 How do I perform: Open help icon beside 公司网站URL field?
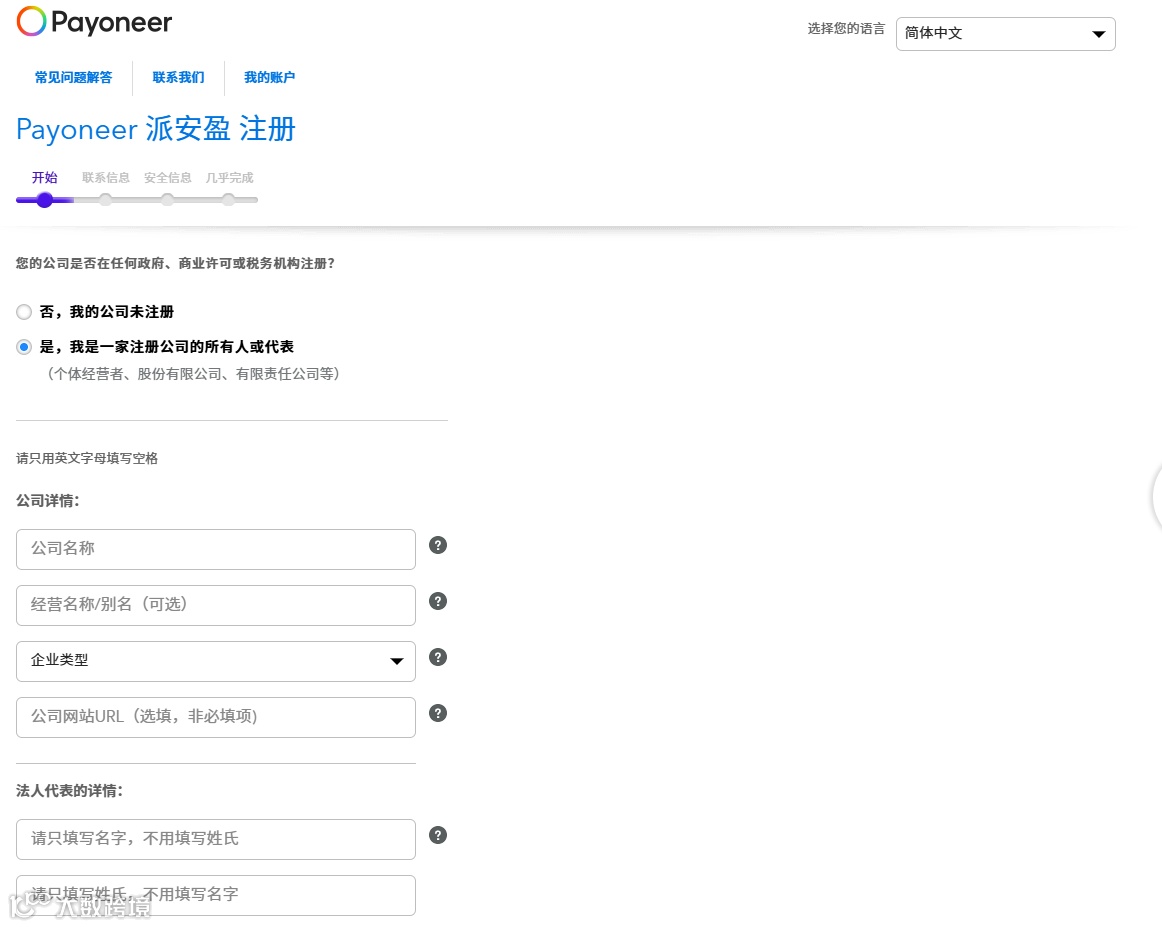click(438, 714)
